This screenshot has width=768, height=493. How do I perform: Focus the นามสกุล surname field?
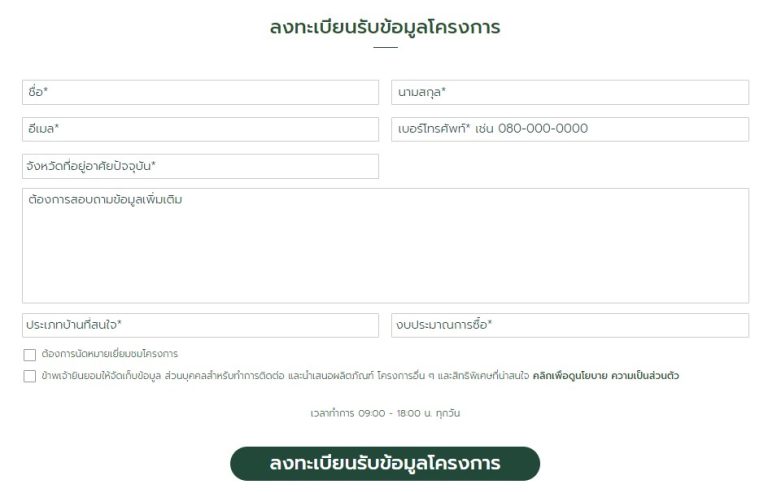click(570, 92)
